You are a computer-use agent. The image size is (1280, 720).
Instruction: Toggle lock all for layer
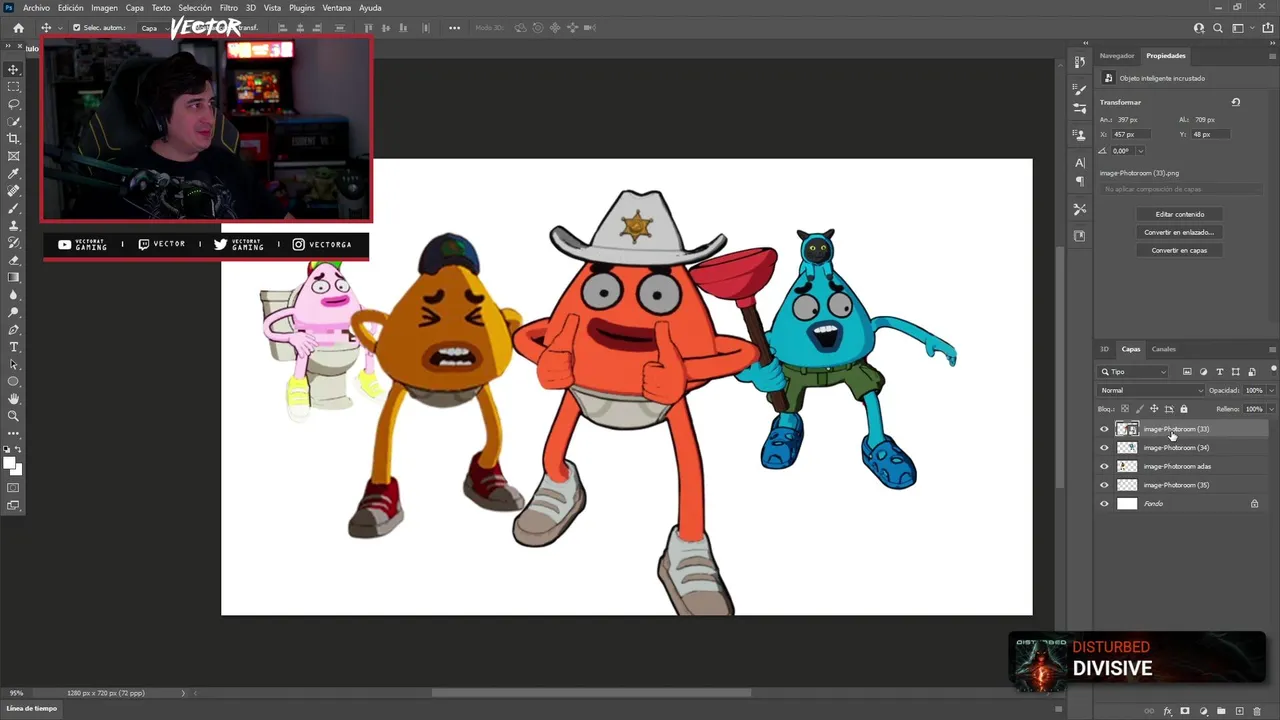(x=1184, y=409)
